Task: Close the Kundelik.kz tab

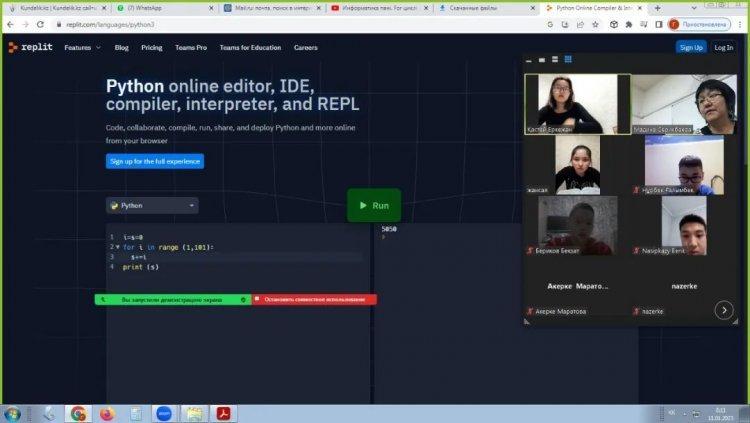Action: [104, 8]
